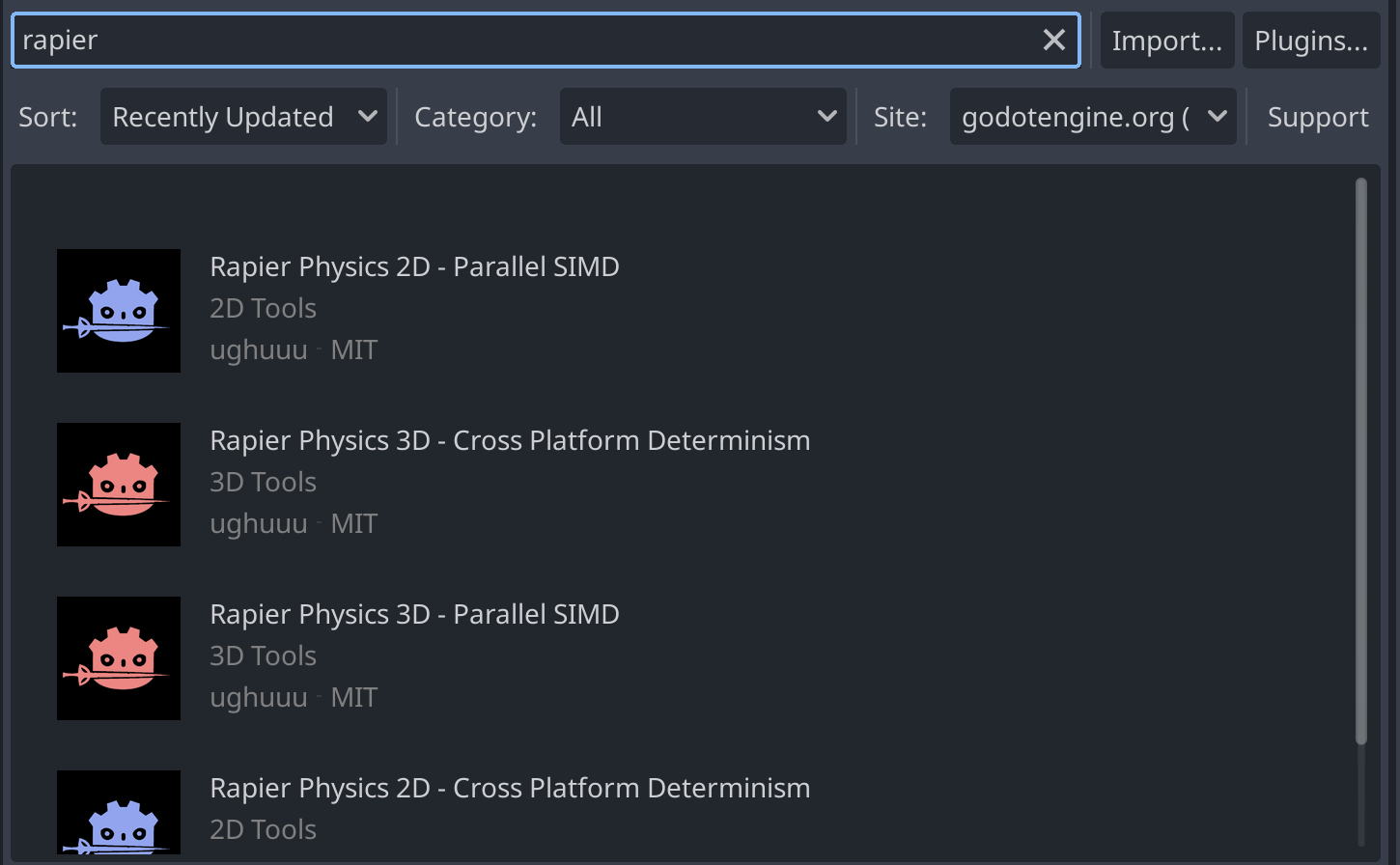The image size is (1400, 865).
Task: Click the Sort: label
Action: [x=48, y=117]
